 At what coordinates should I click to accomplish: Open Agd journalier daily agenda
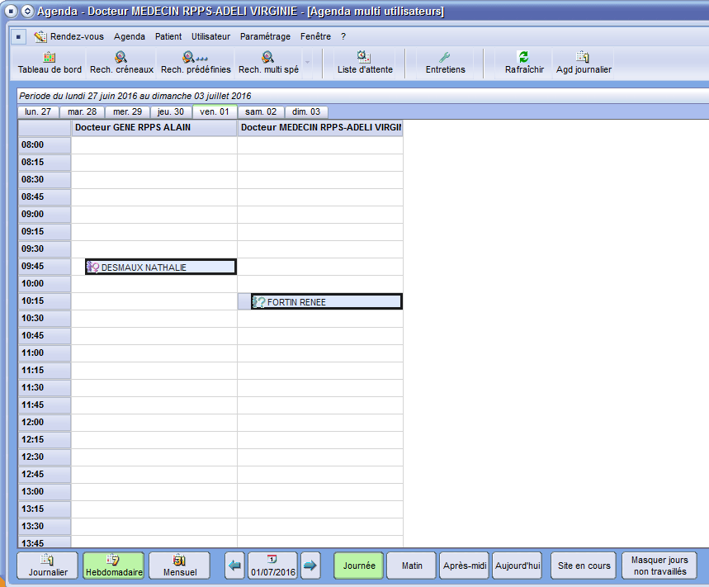pyautogui.click(x=583, y=63)
